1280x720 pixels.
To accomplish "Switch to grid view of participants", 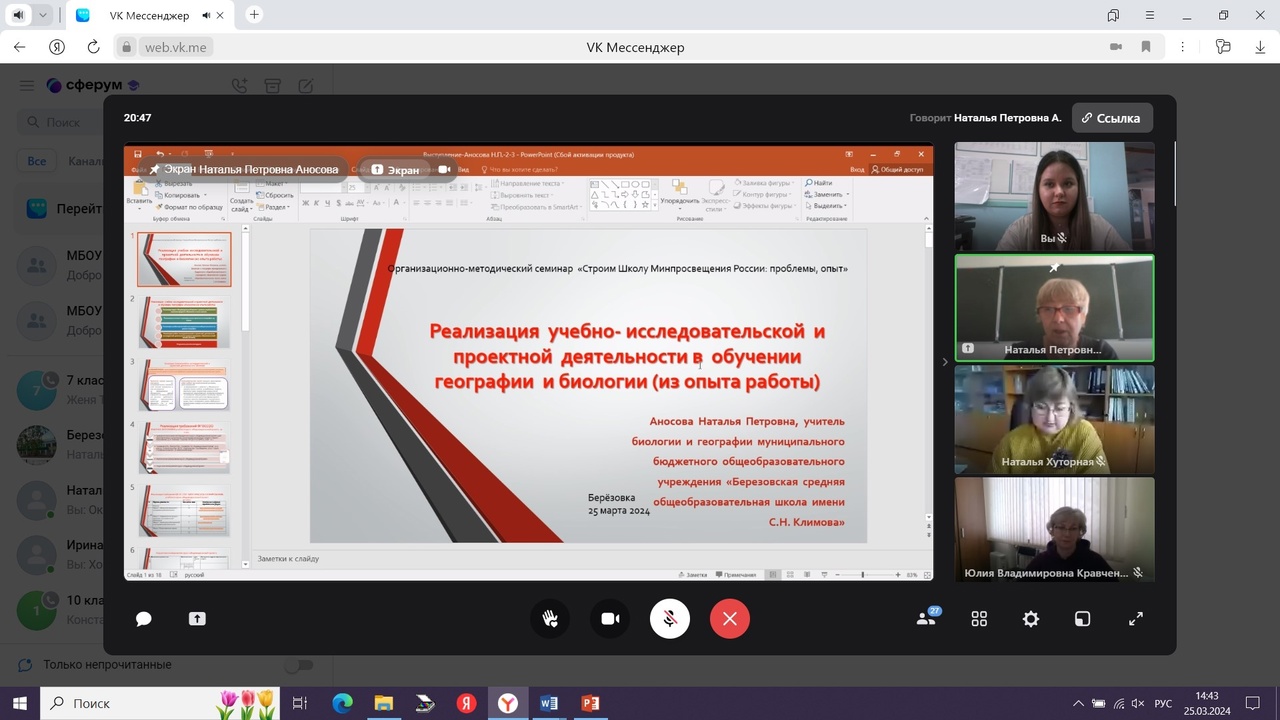I will tap(979, 619).
